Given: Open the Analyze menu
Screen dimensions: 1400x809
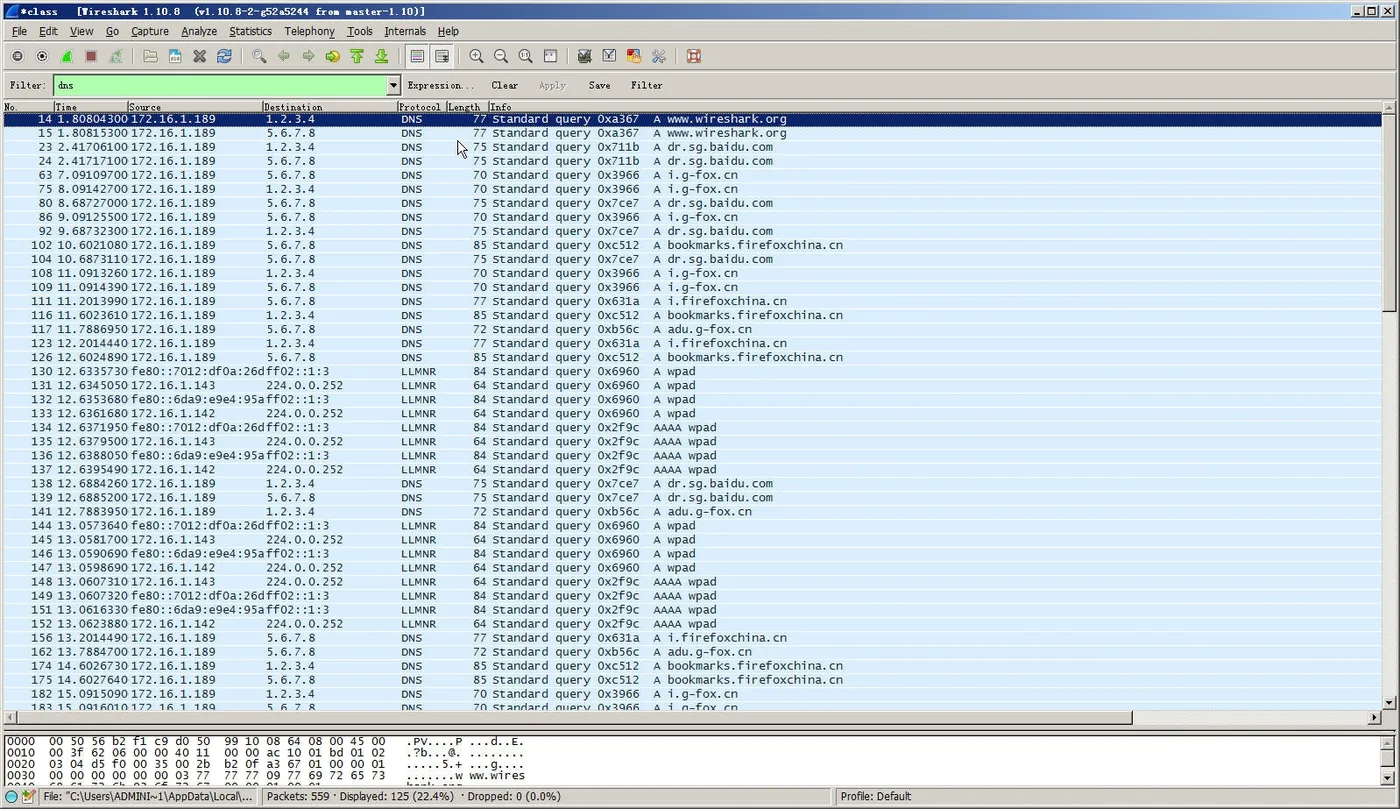Looking at the screenshot, I should pyautogui.click(x=199, y=31).
